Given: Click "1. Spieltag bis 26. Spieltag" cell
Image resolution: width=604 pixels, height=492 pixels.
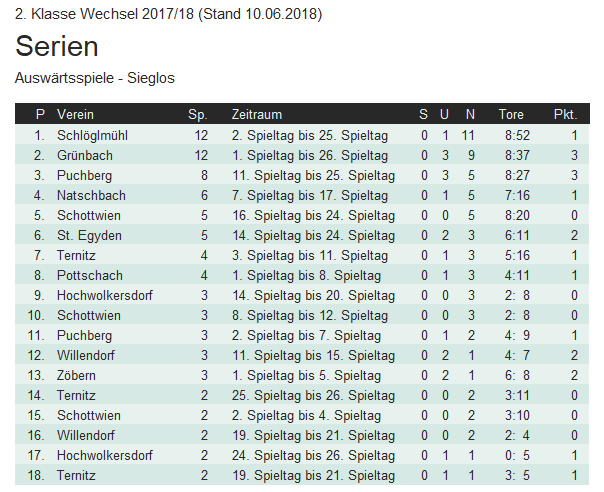Looking at the screenshot, I should click(309, 155).
